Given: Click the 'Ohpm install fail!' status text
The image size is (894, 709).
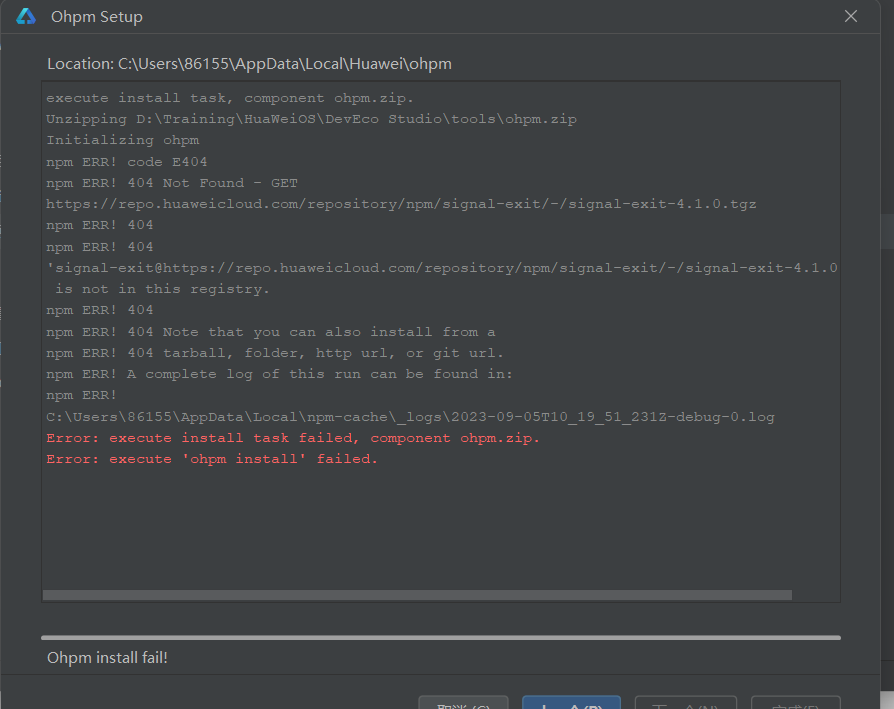Looking at the screenshot, I should click(107, 658).
